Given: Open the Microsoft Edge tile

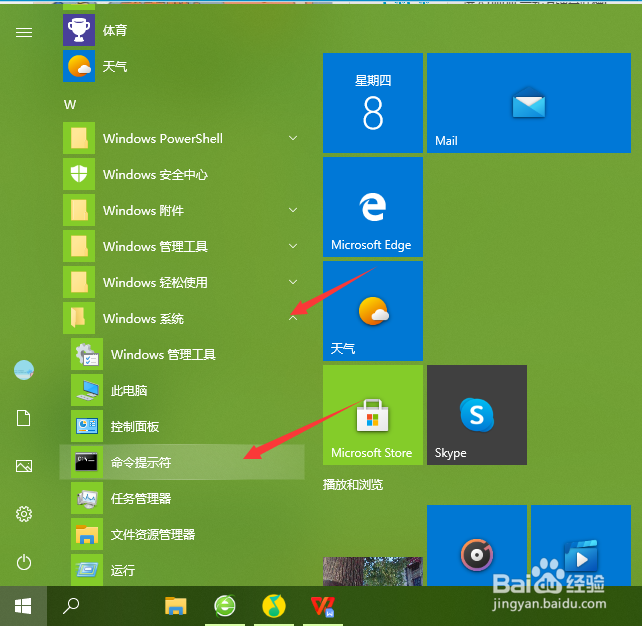Looking at the screenshot, I should pyautogui.click(x=373, y=207).
